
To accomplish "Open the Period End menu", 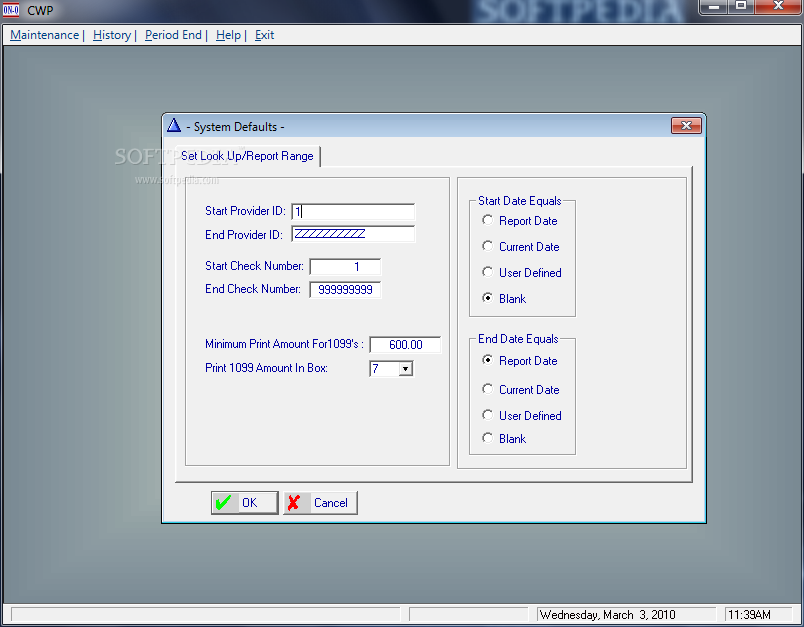I will click(173, 35).
